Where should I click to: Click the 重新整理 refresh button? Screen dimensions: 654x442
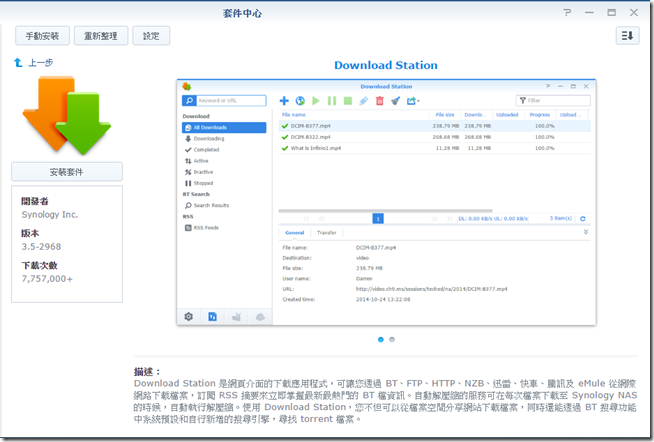tap(101, 36)
